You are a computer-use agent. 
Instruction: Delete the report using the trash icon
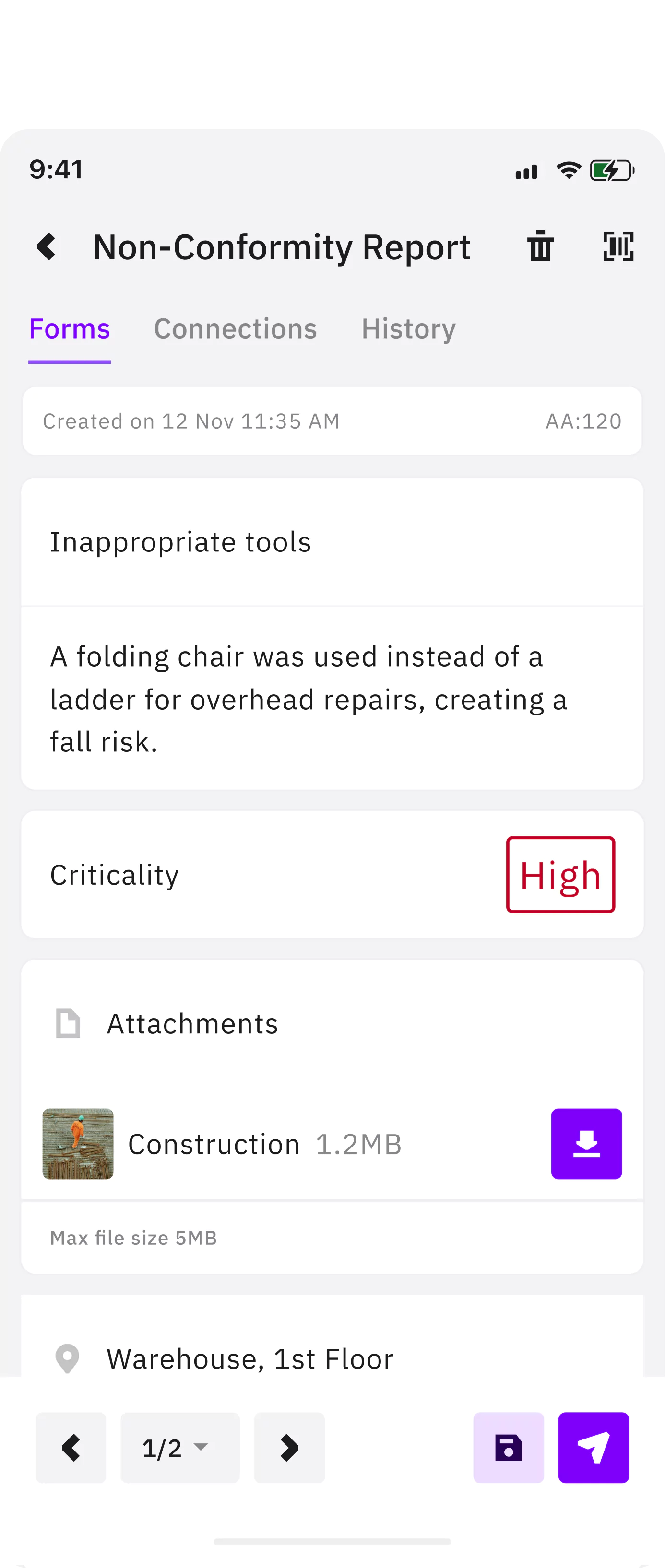point(540,246)
